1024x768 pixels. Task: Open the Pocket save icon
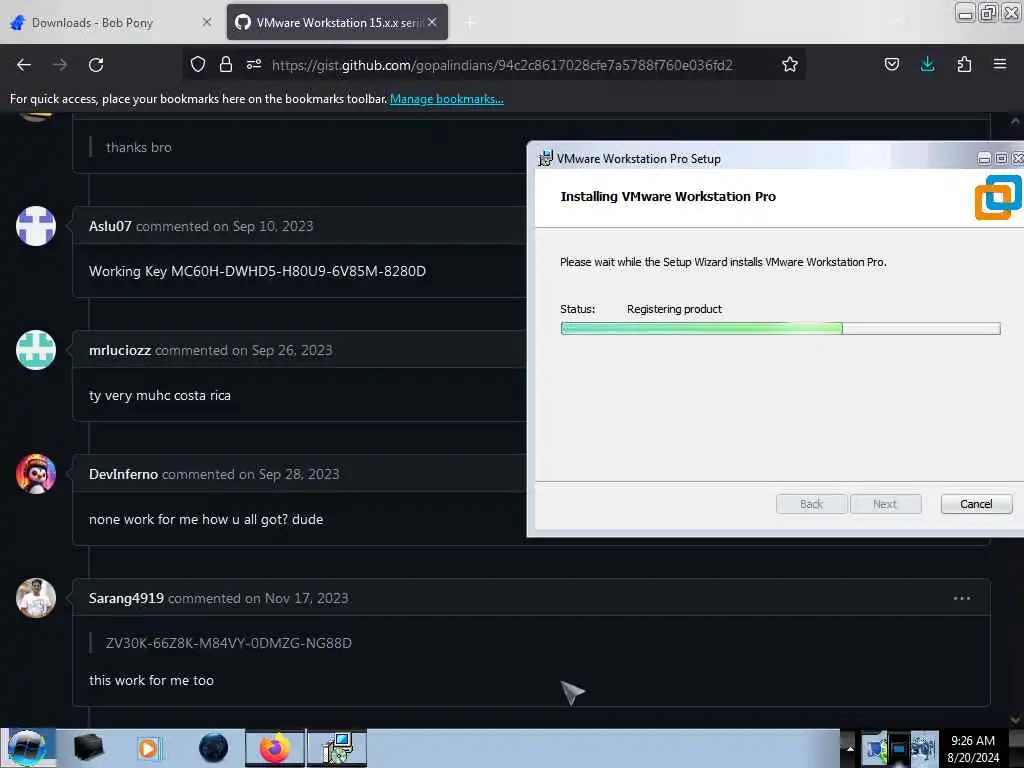point(891,64)
